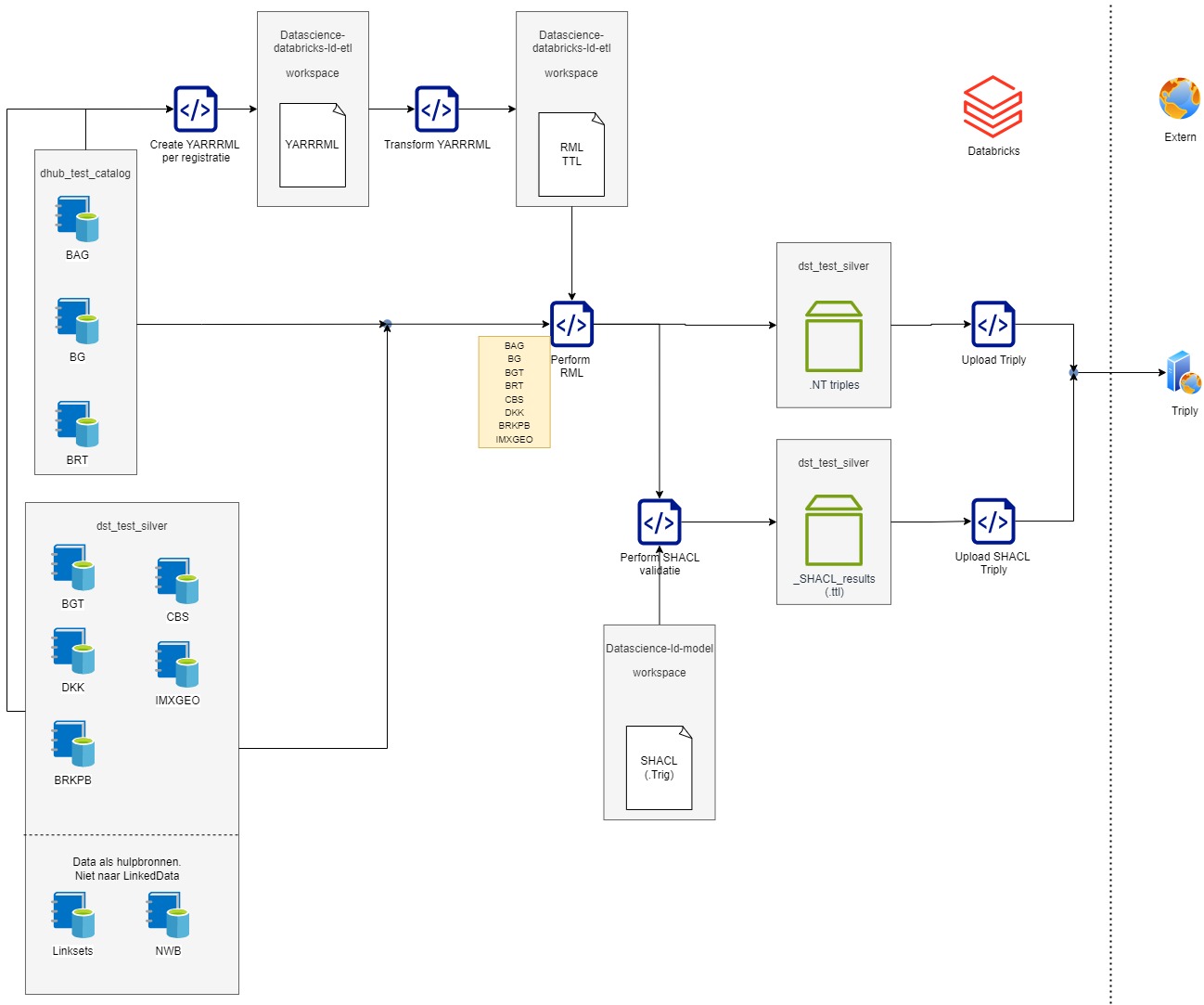Select the junction dot before Perform RML

click(388, 324)
